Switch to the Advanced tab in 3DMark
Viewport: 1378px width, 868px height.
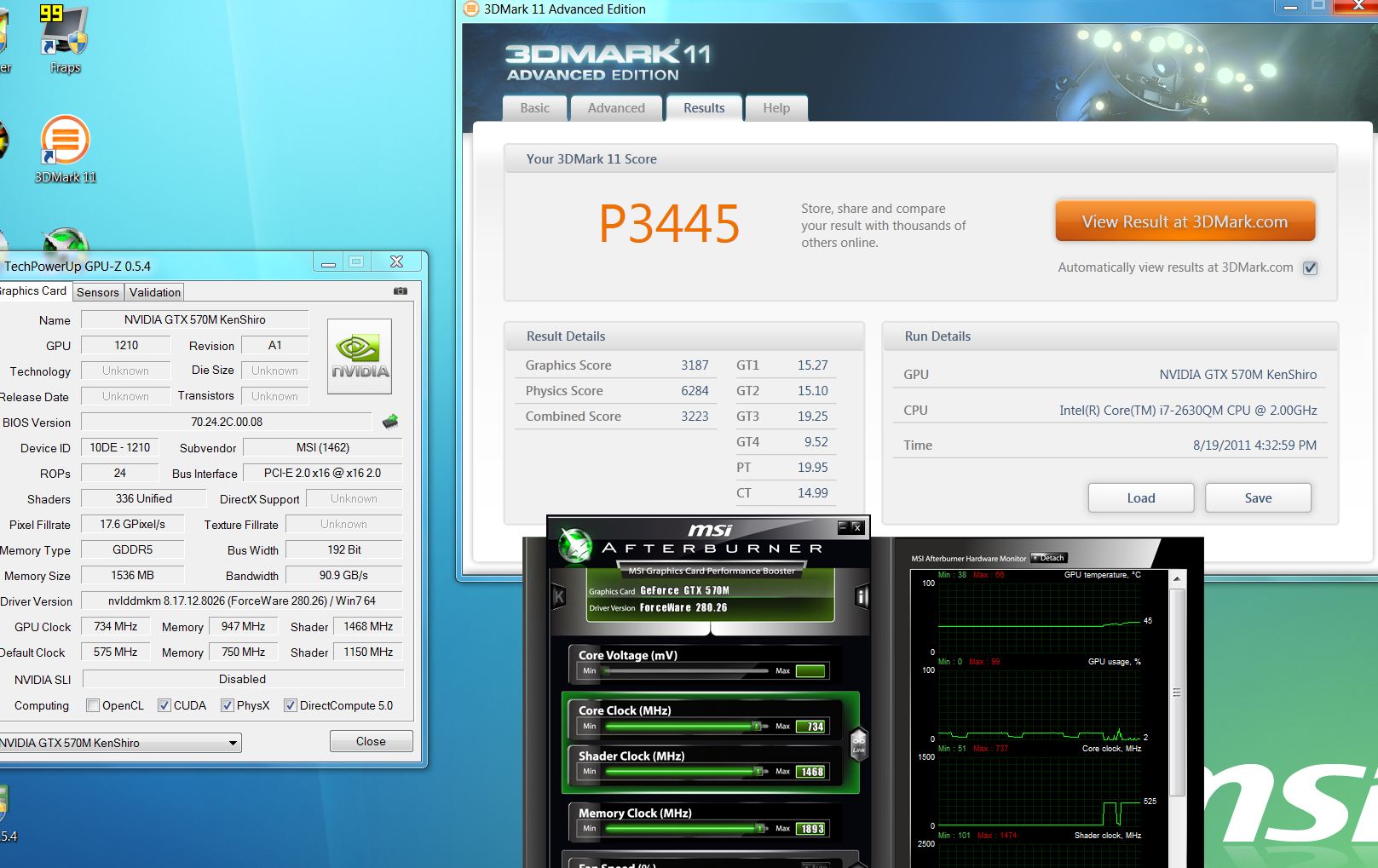(x=616, y=108)
